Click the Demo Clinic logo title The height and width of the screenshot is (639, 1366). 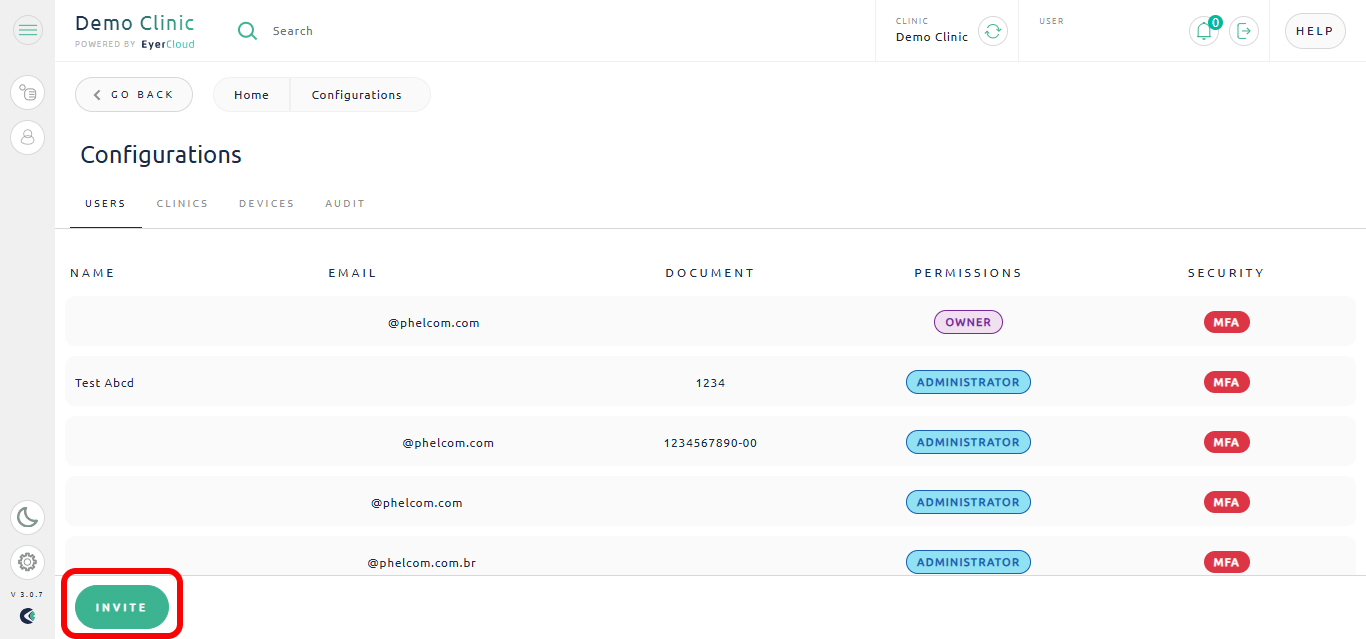(x=135, y=23)
